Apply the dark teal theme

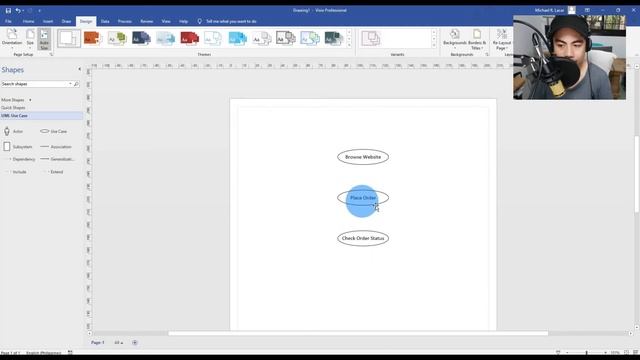(x=333, y=39)
